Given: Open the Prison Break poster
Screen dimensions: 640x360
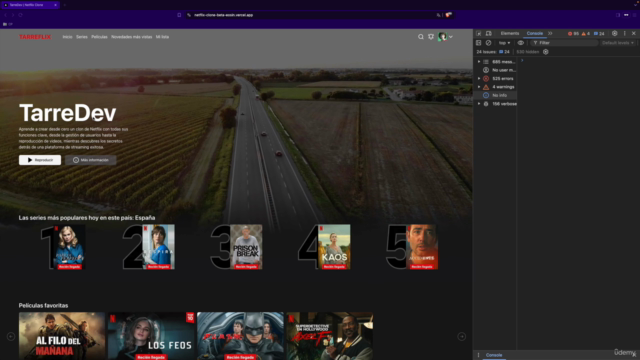Looking at the screenshot, I should click(246, 247).
